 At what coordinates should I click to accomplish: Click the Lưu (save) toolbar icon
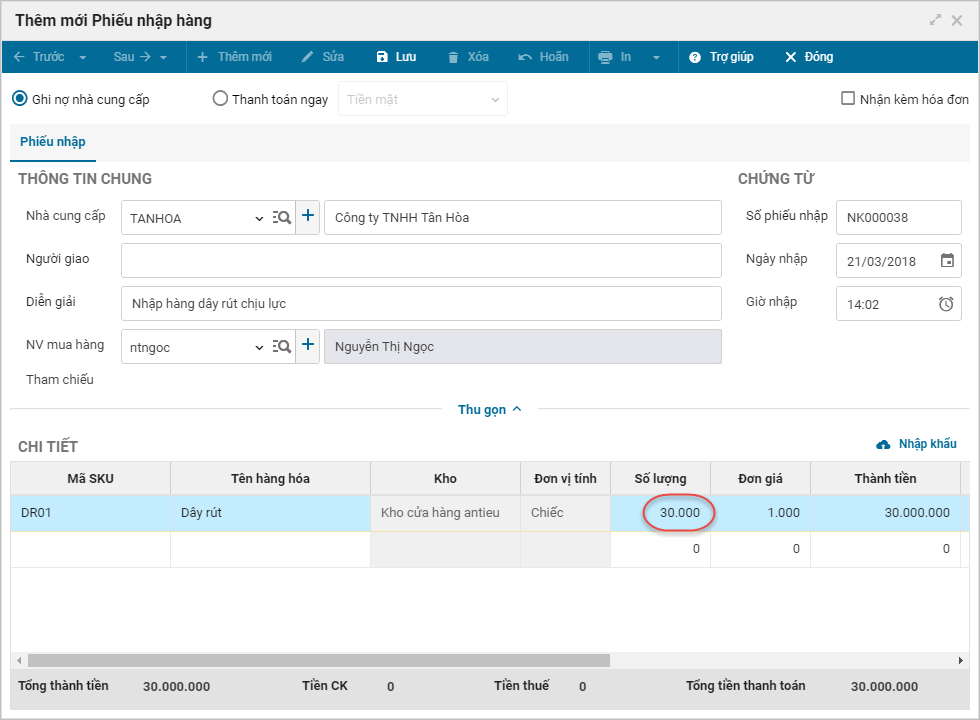[382, 57]
